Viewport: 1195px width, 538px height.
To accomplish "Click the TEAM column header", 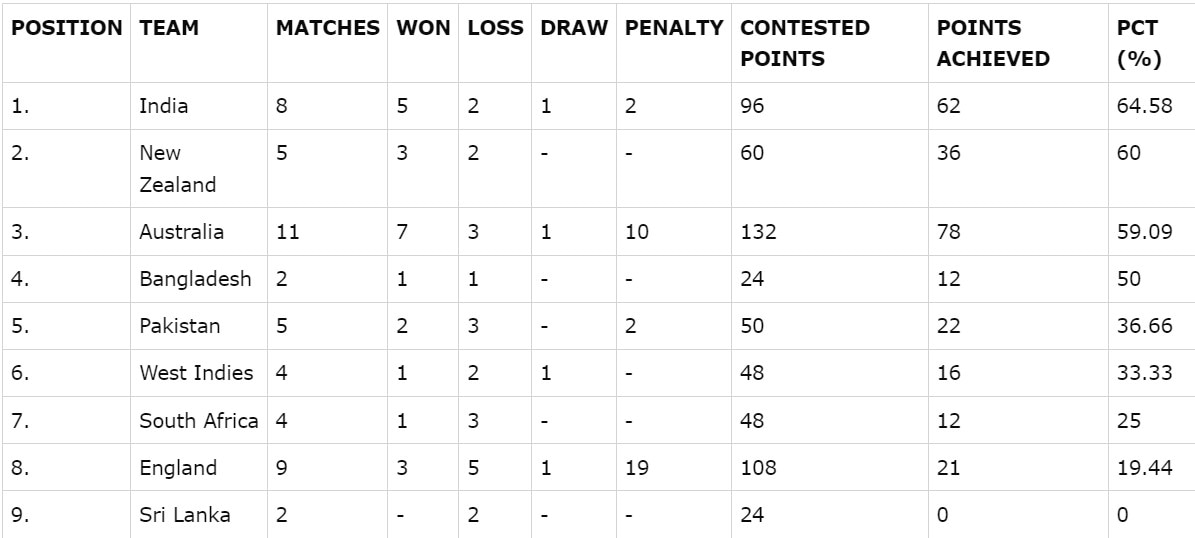I will coord(169,28).
